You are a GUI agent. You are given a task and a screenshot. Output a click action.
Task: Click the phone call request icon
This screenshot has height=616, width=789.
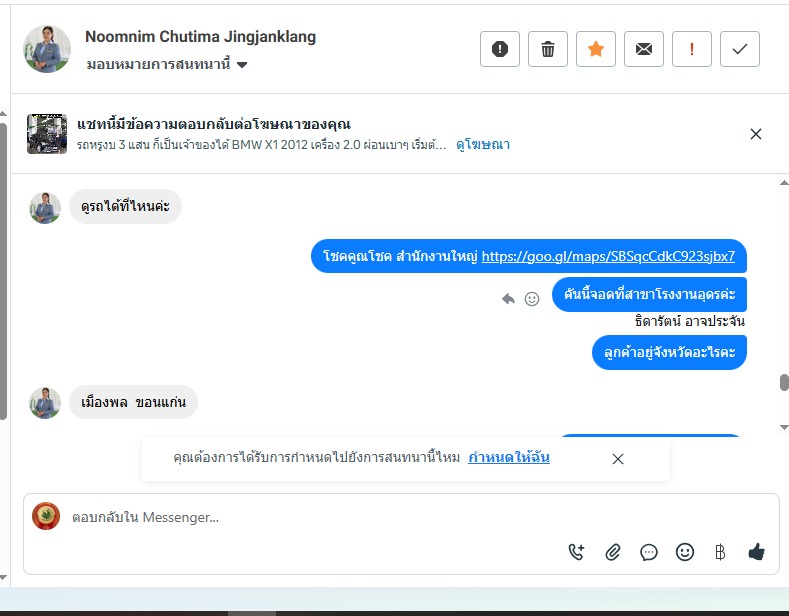(x=576, y=552)
